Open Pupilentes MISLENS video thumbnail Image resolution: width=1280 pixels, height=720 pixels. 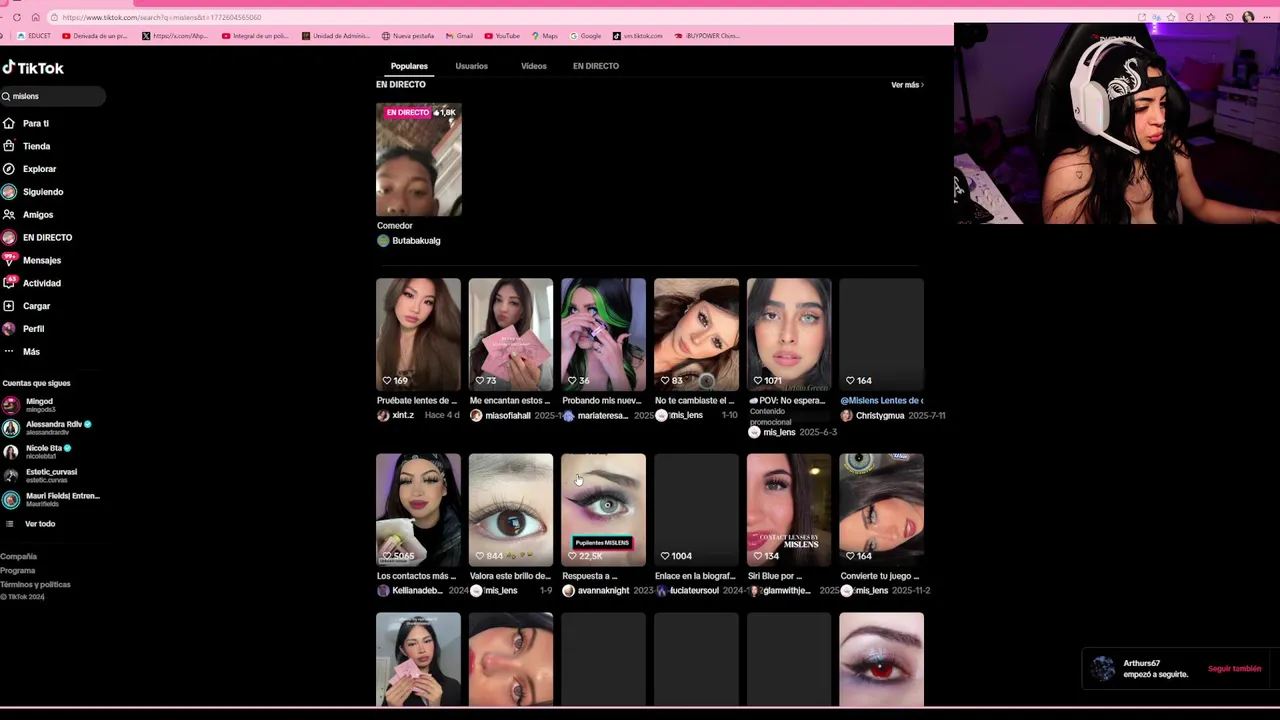603,510
